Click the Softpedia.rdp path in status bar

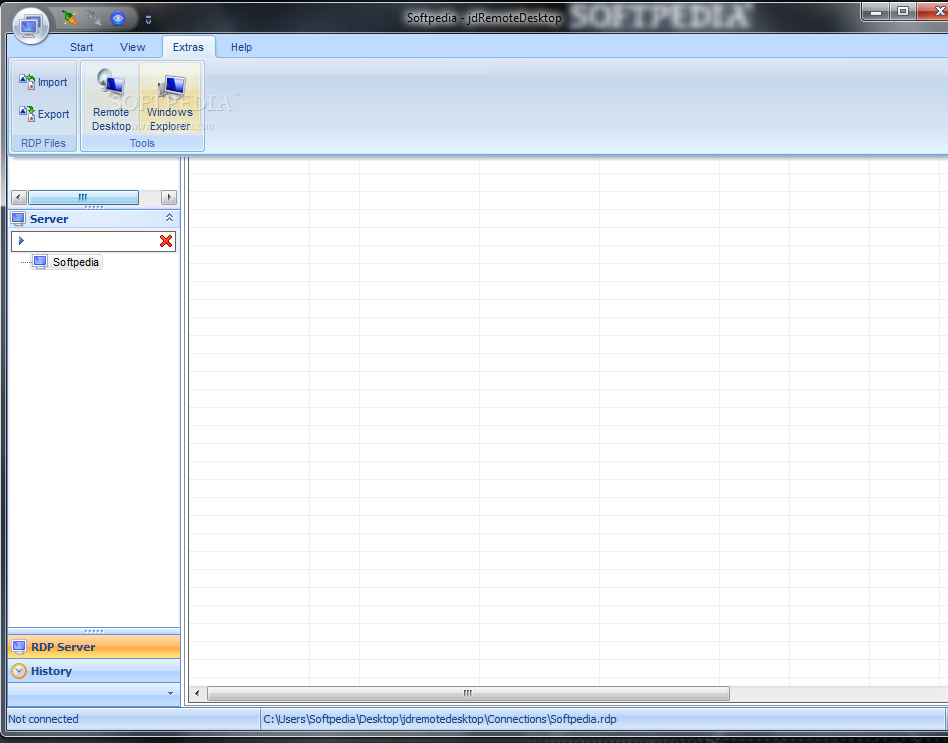[x=440, y=719]
